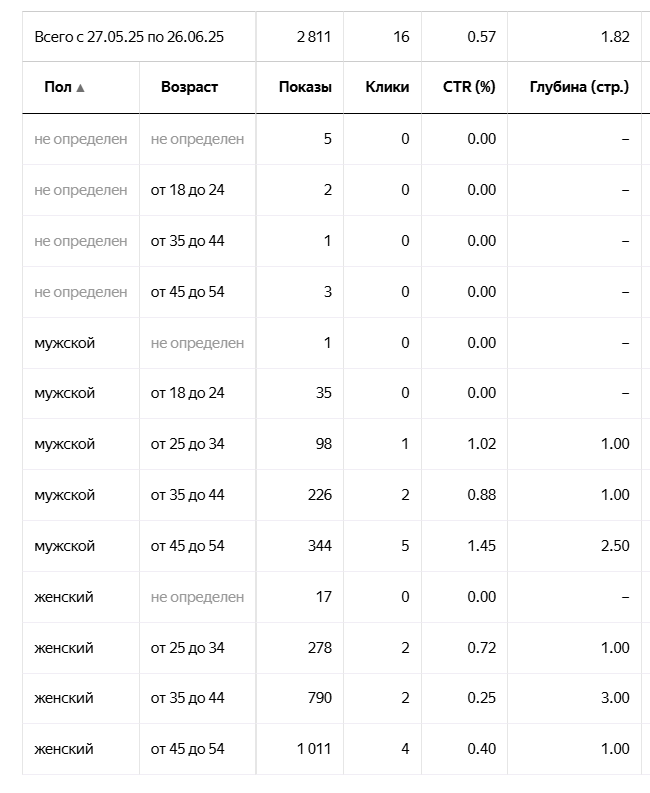Viewport: 650px width, 793px height.
Task: Click the impressions value 1 011
Action: tap(314, 749)
